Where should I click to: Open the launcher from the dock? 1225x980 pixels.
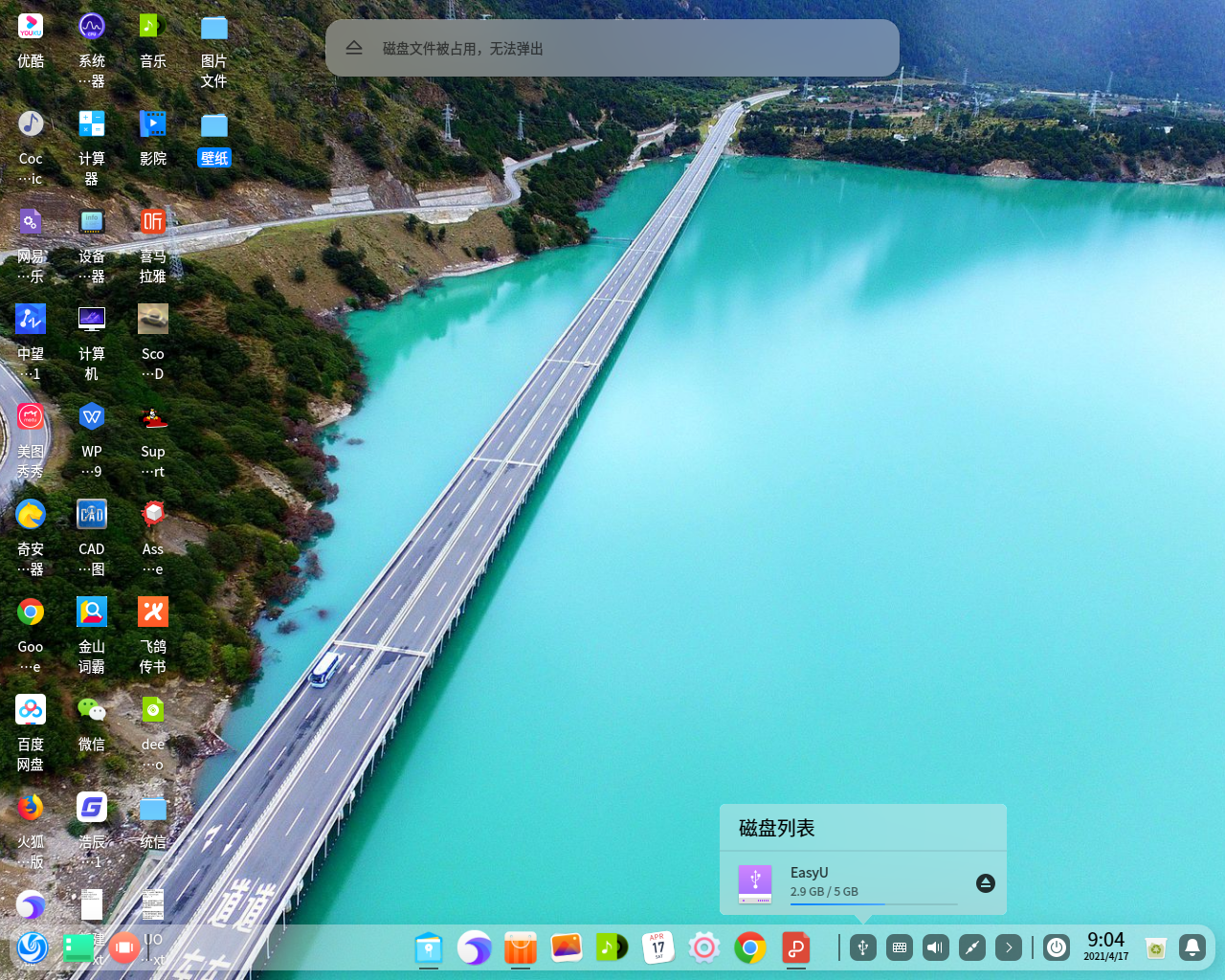coord(32,947)
